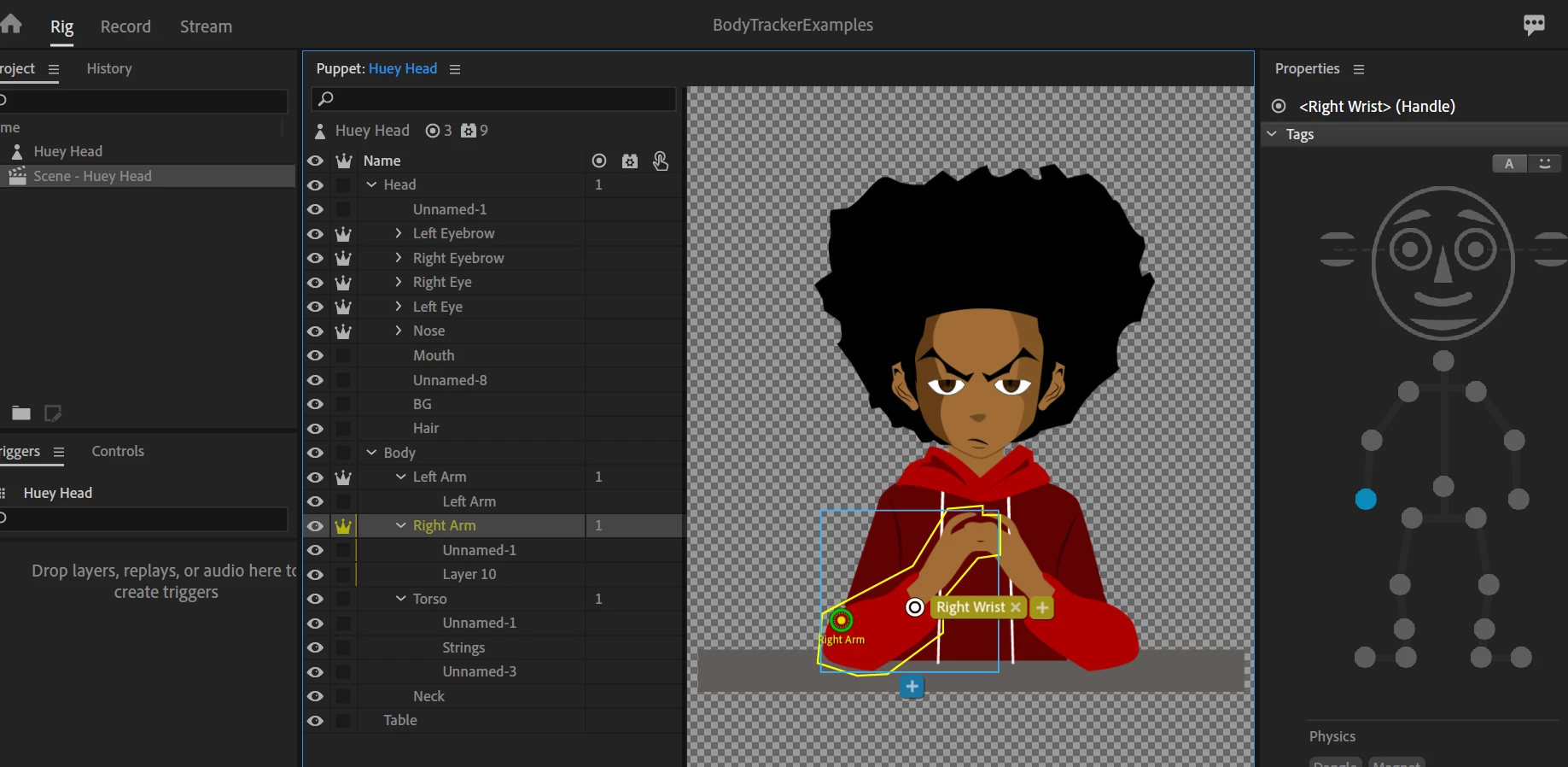Viewport: 1568px width, 767px height.
Task: Open the chat feedback icon
Action: click(x=1534, y=25)
